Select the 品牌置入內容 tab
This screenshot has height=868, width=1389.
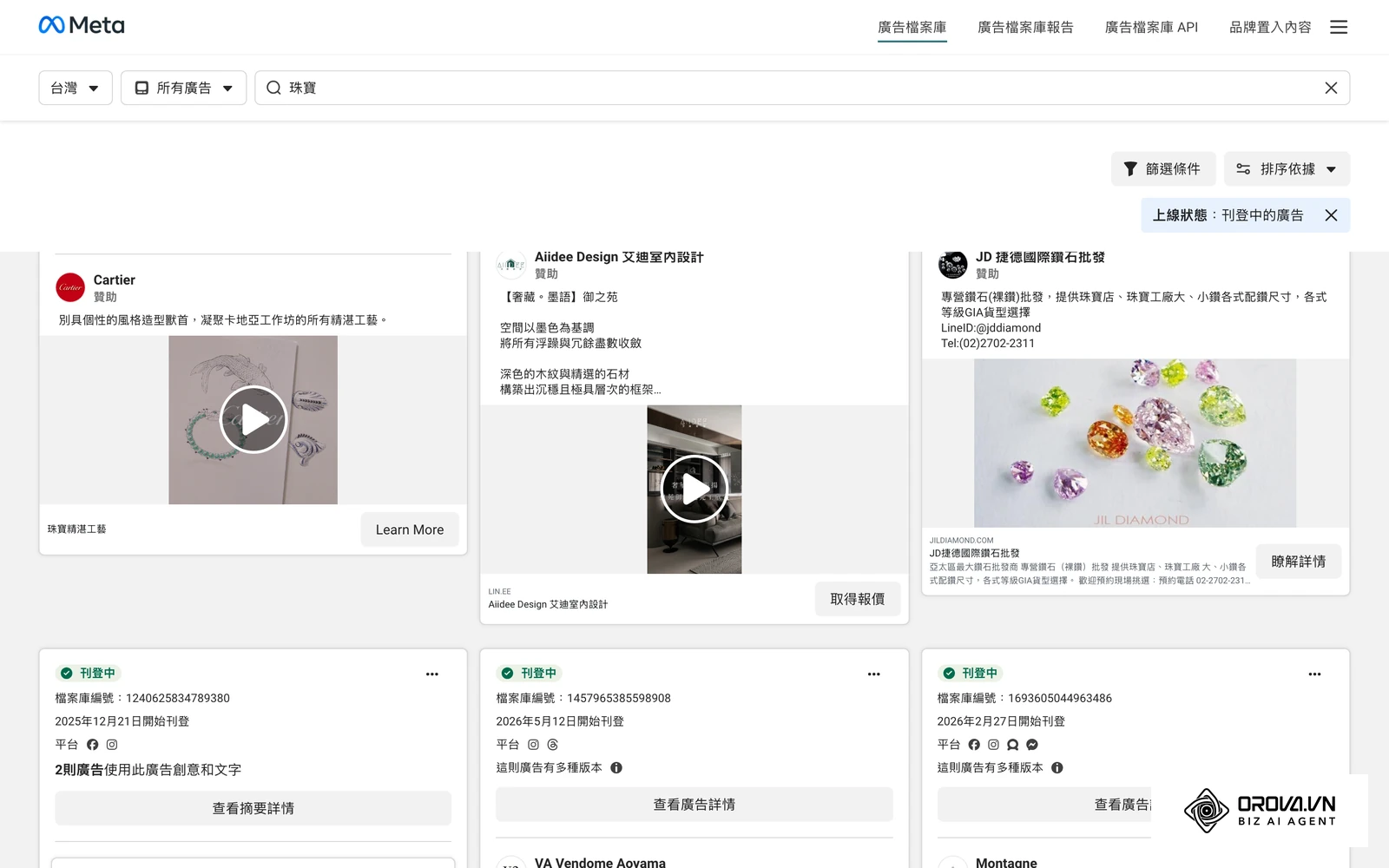[x=1270, y=27]
